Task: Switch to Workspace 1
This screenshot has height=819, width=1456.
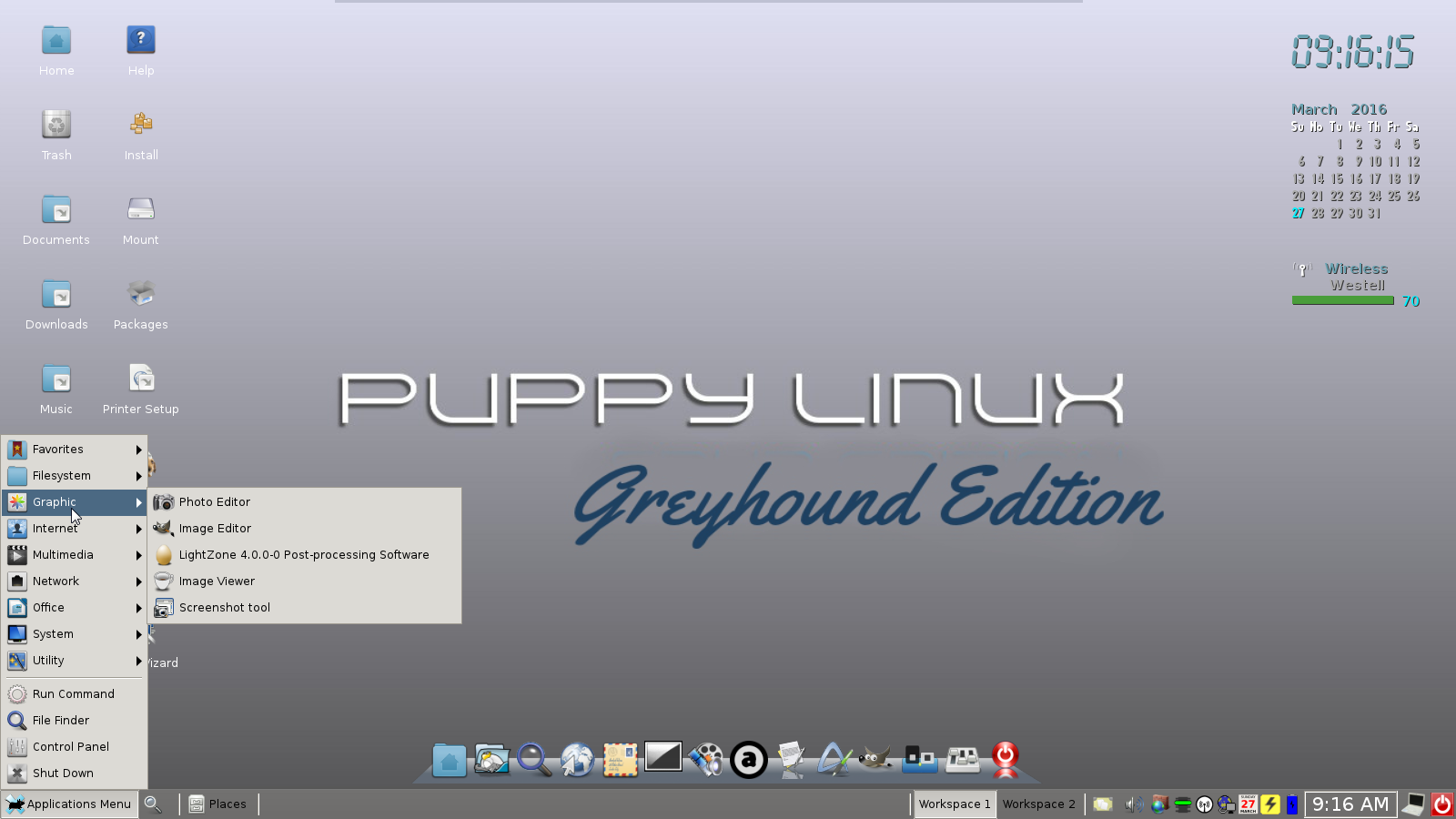Action: pos(955,804)
